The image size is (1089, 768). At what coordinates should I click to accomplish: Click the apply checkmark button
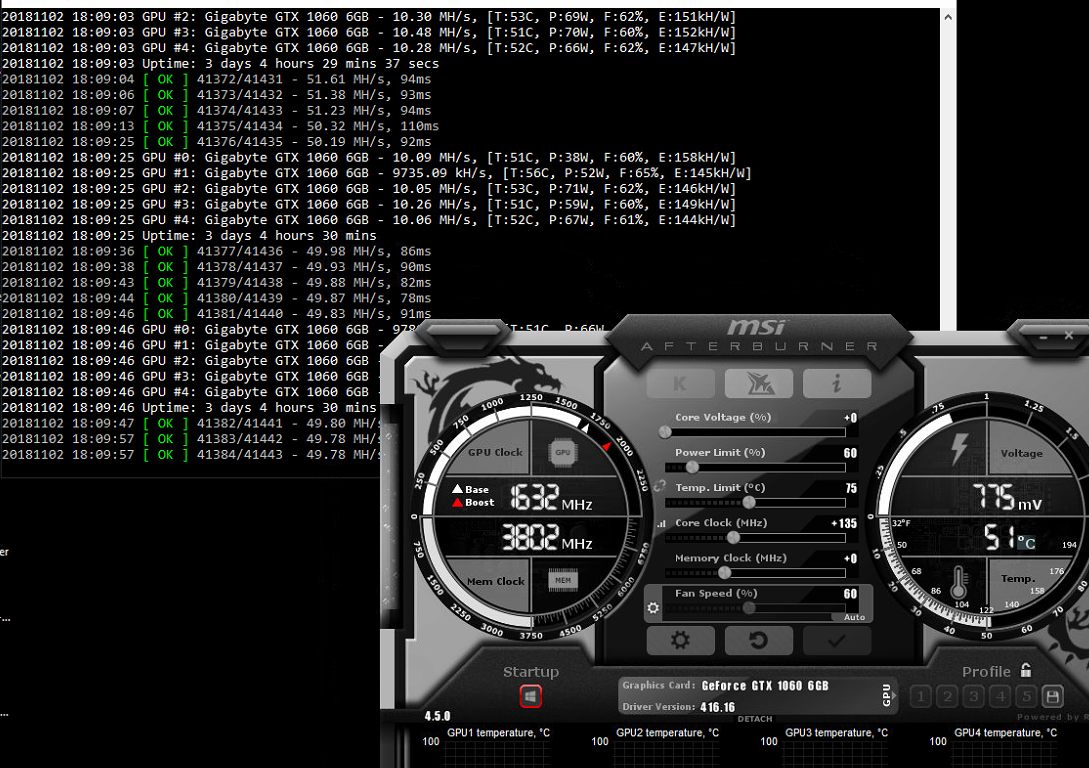837,640
